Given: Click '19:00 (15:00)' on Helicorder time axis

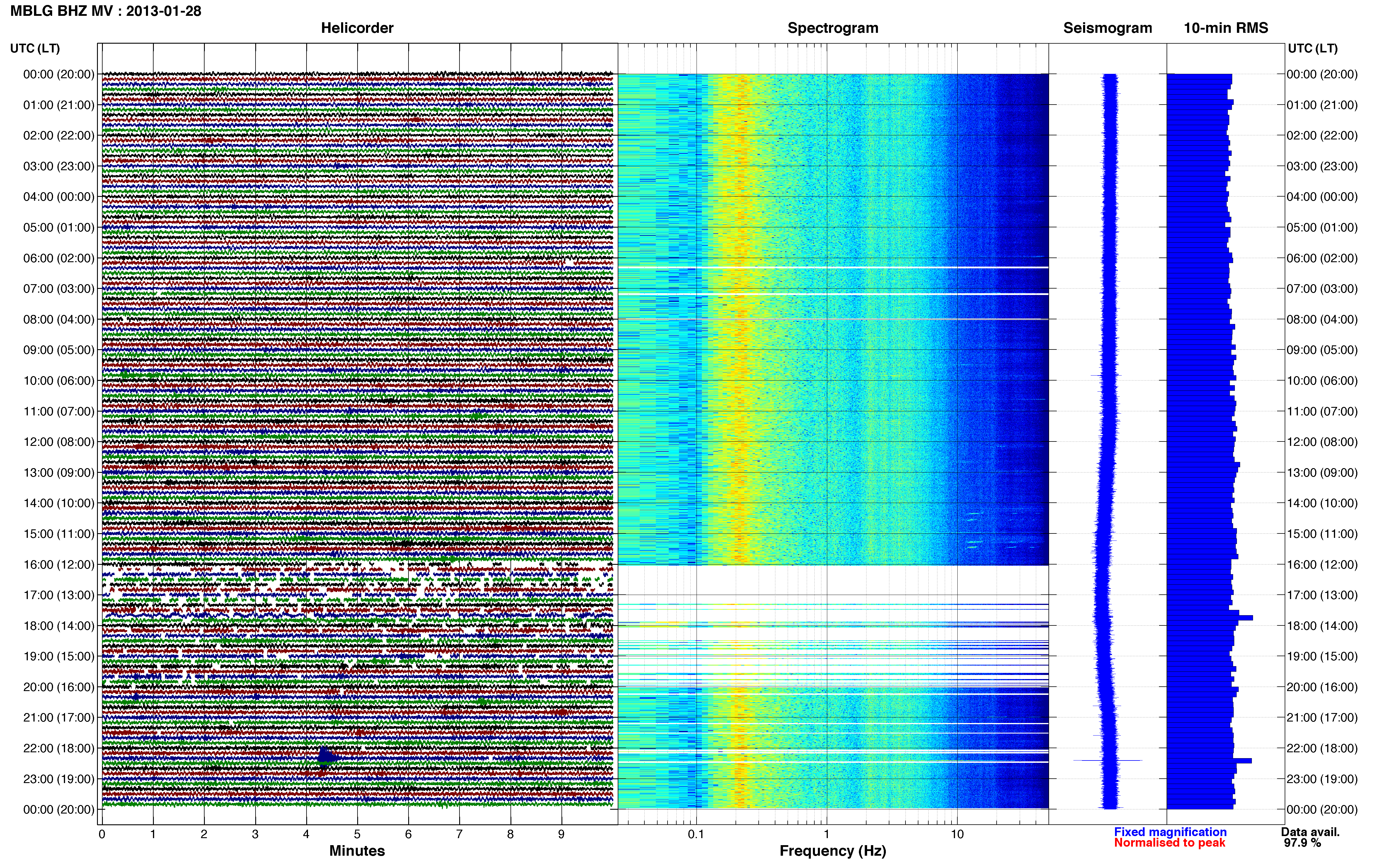Looking at the screenshot, I should pyautogui.click(x=59, y=656).
